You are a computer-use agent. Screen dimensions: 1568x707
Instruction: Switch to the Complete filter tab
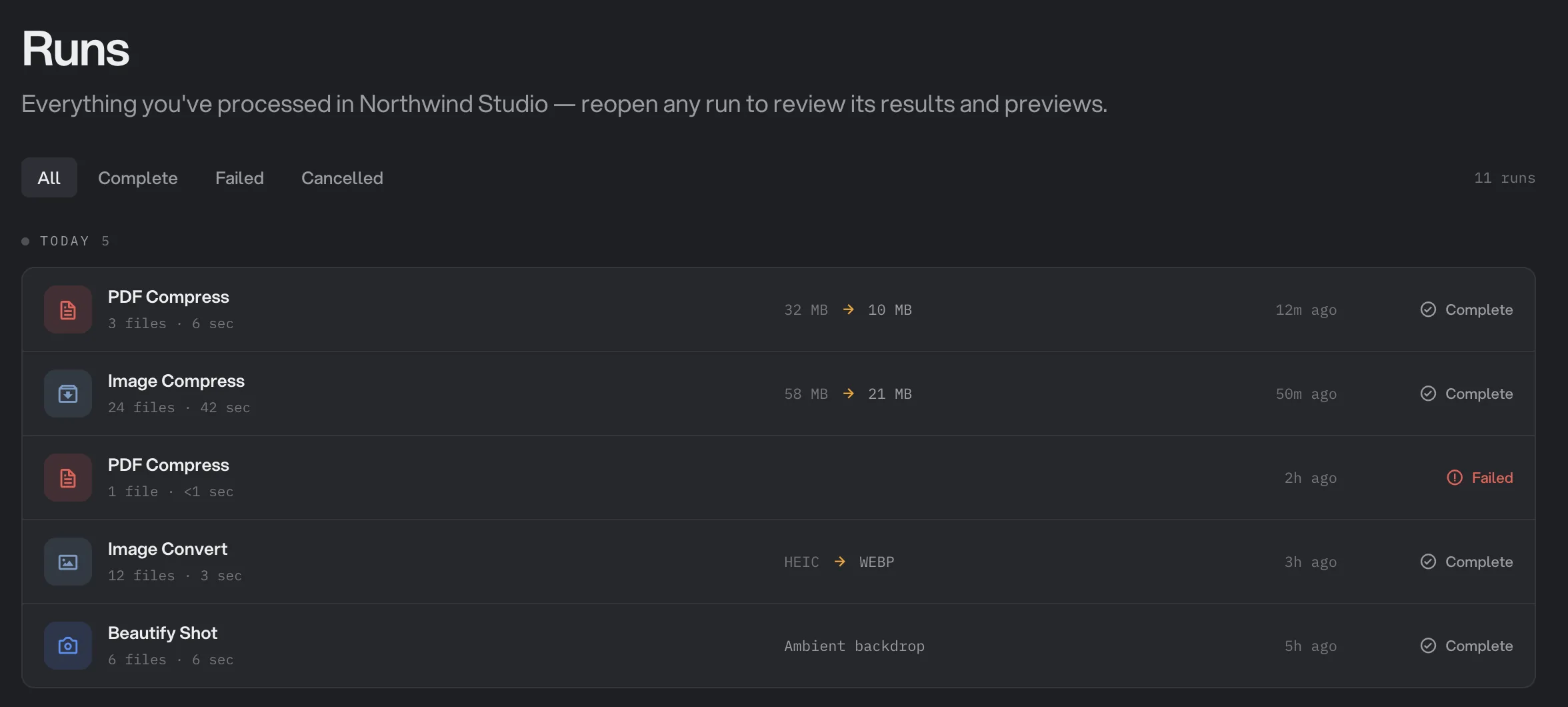click(x=138, y=177)
